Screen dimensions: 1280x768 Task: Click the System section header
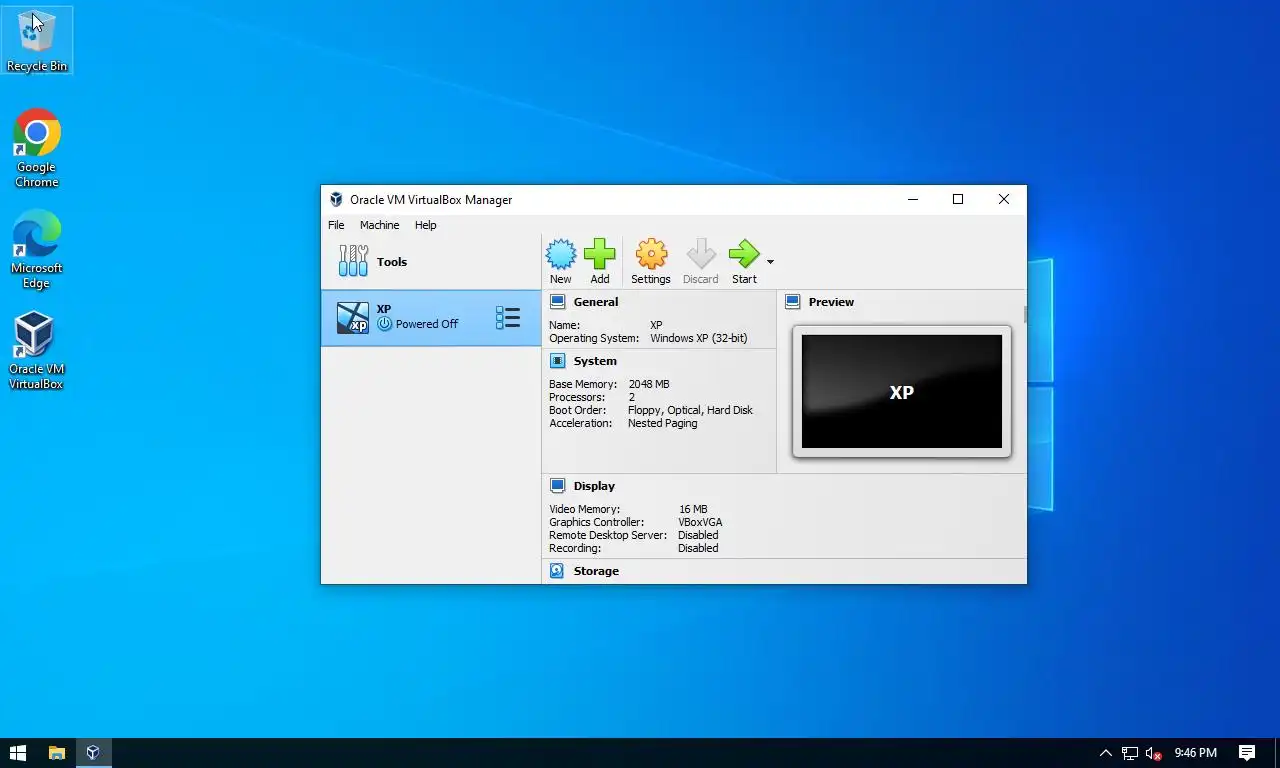pos(595,361)
